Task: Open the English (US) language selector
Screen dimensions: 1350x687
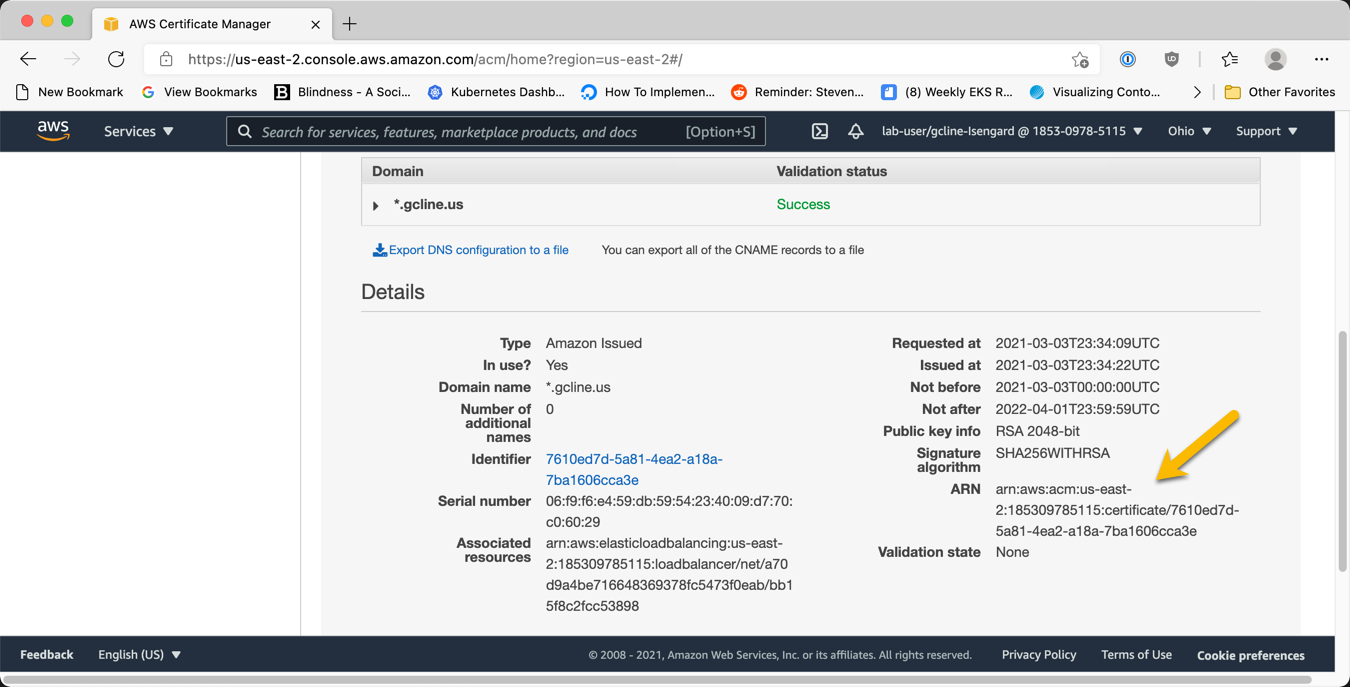Action: tap(138, 654)
